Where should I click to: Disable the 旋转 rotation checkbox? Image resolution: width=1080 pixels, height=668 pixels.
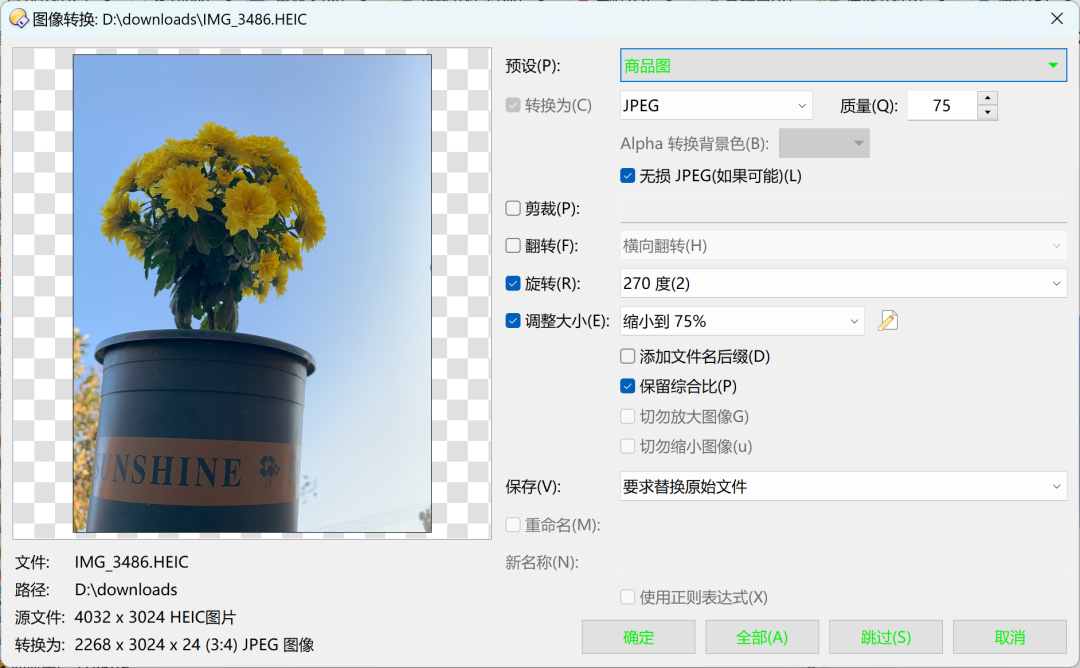513,283
